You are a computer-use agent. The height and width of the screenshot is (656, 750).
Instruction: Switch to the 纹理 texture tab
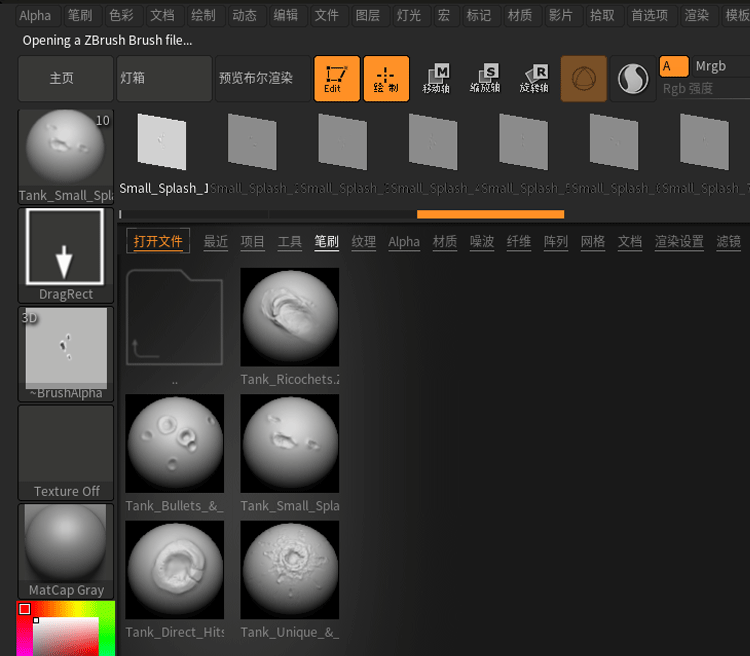[x=364, y=242]
